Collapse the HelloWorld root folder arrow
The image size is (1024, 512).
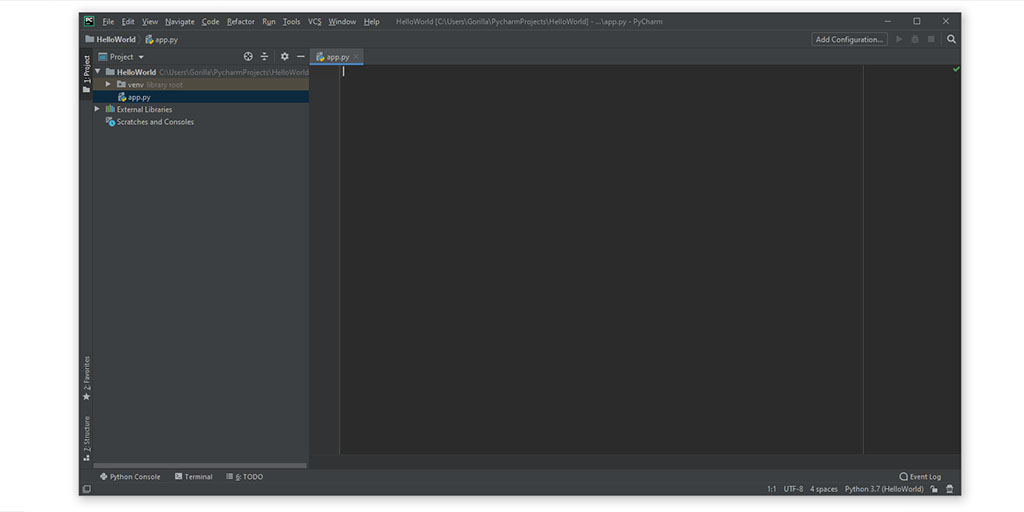(x=97, y=72)
